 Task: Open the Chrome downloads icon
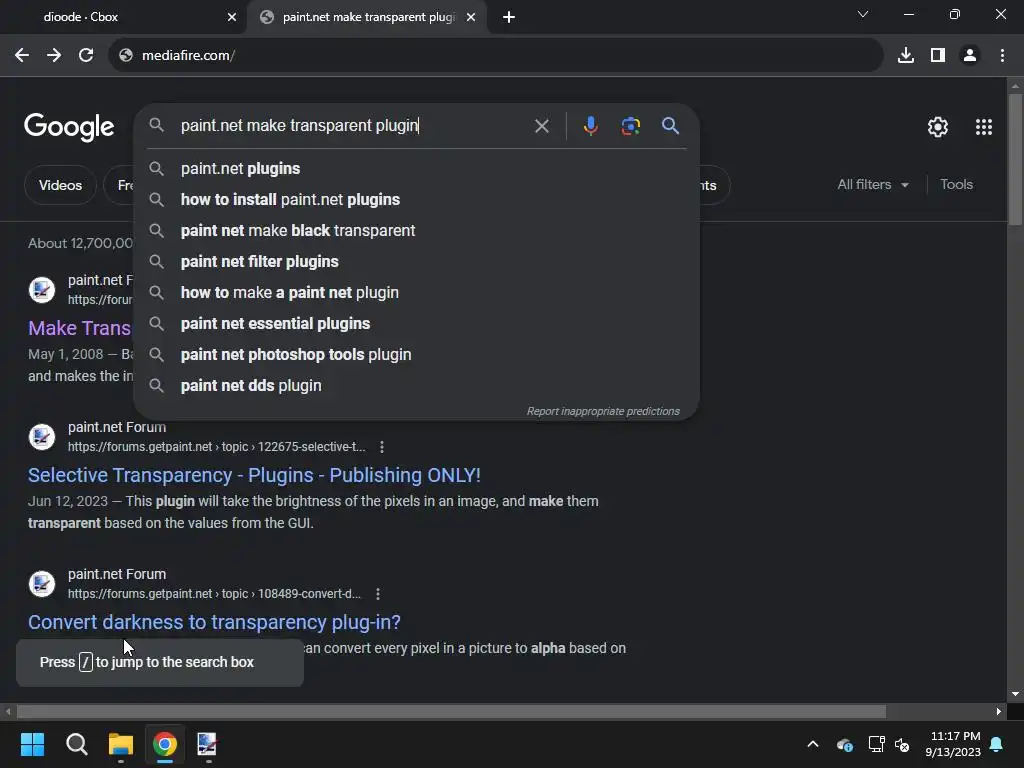[x=906, y=56]
